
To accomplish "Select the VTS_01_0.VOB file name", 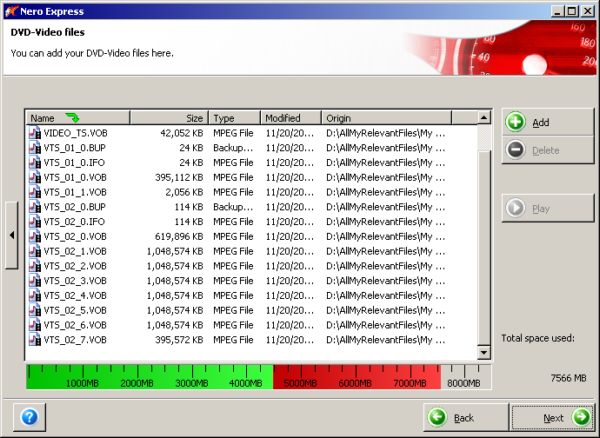I will tap(75, 177).
